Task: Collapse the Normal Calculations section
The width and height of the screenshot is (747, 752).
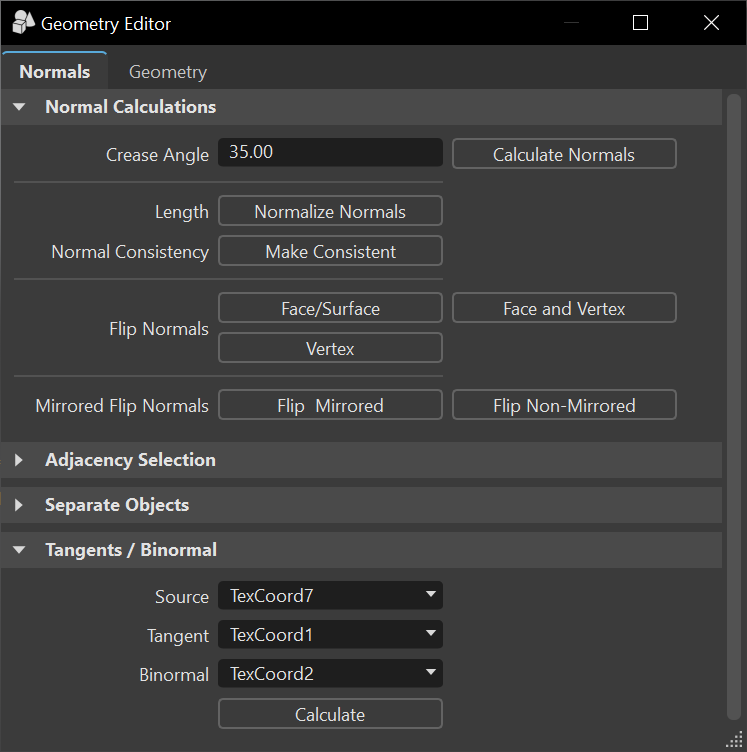Action: pyautogui.click(x=19, y=107)
